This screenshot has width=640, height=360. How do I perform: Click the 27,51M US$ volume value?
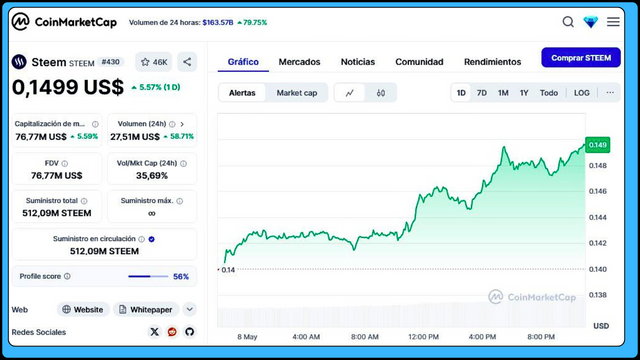tap(135, 137)
